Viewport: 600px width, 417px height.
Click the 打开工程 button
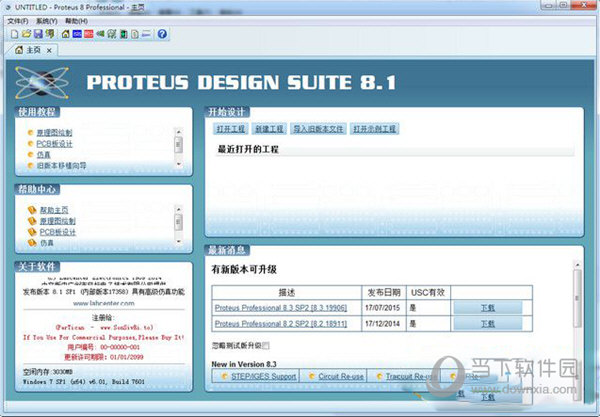tap(231, 129)
